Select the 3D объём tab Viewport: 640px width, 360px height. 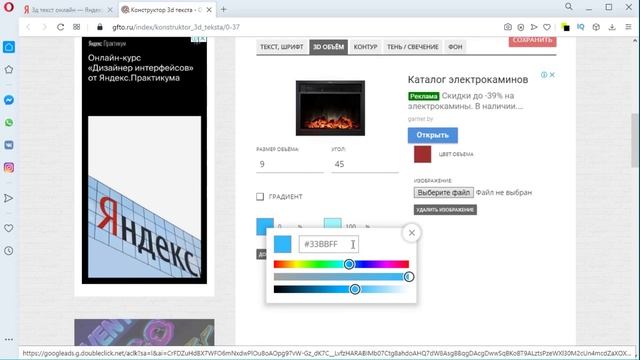pos(328,47)
